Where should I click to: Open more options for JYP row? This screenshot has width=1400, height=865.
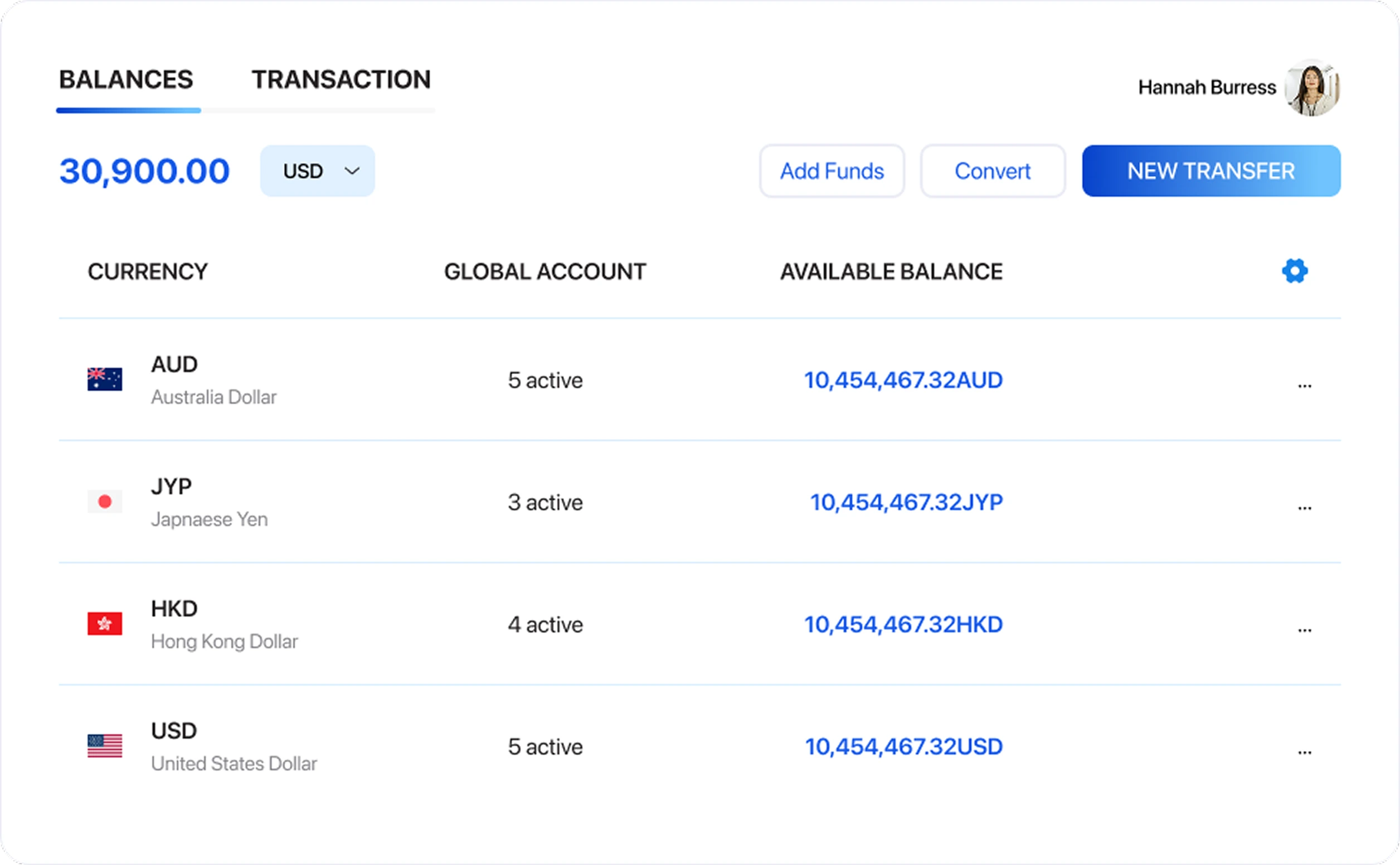point(1304,508)
